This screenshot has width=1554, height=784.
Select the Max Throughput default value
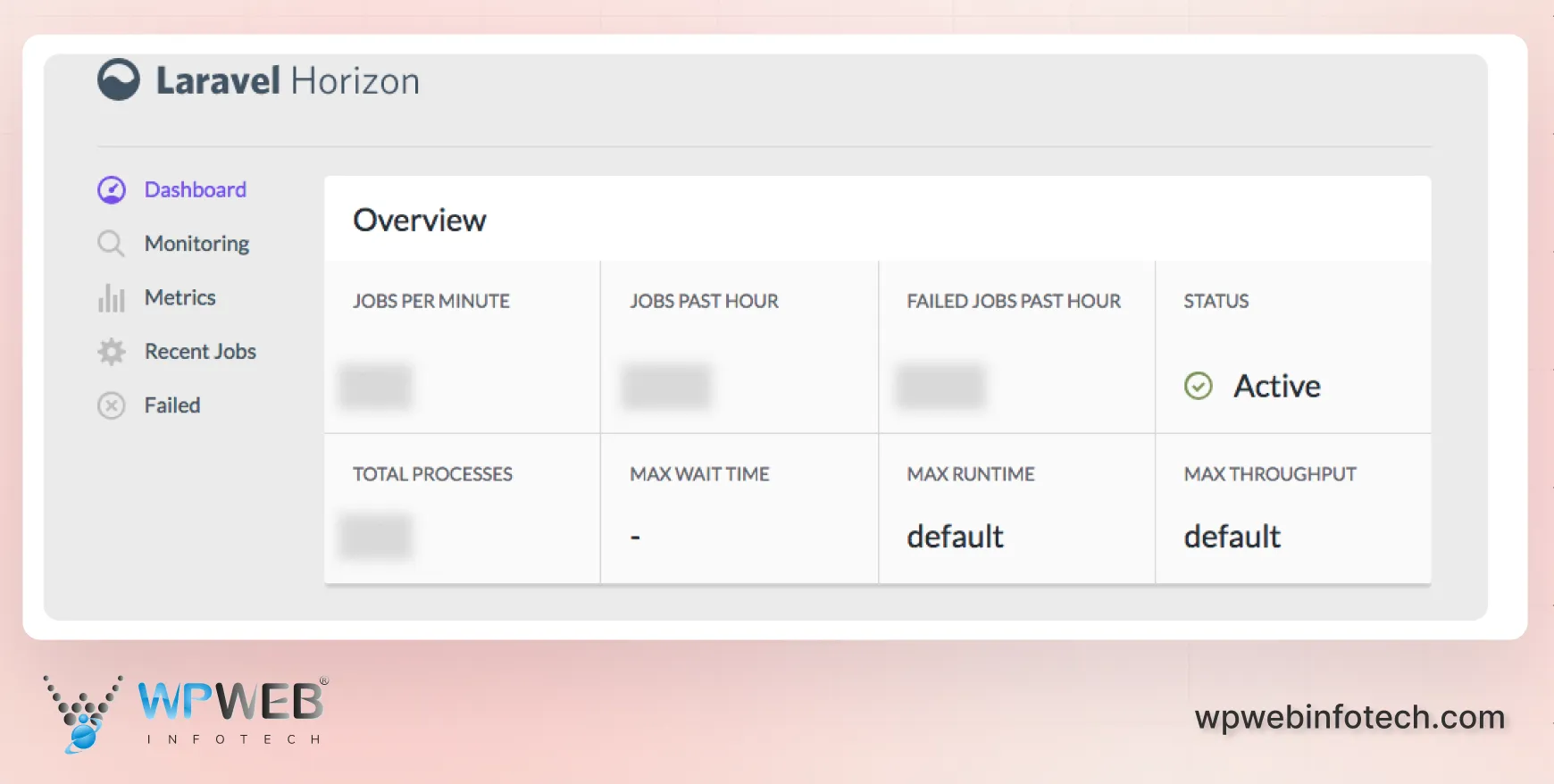point(1232,537)
